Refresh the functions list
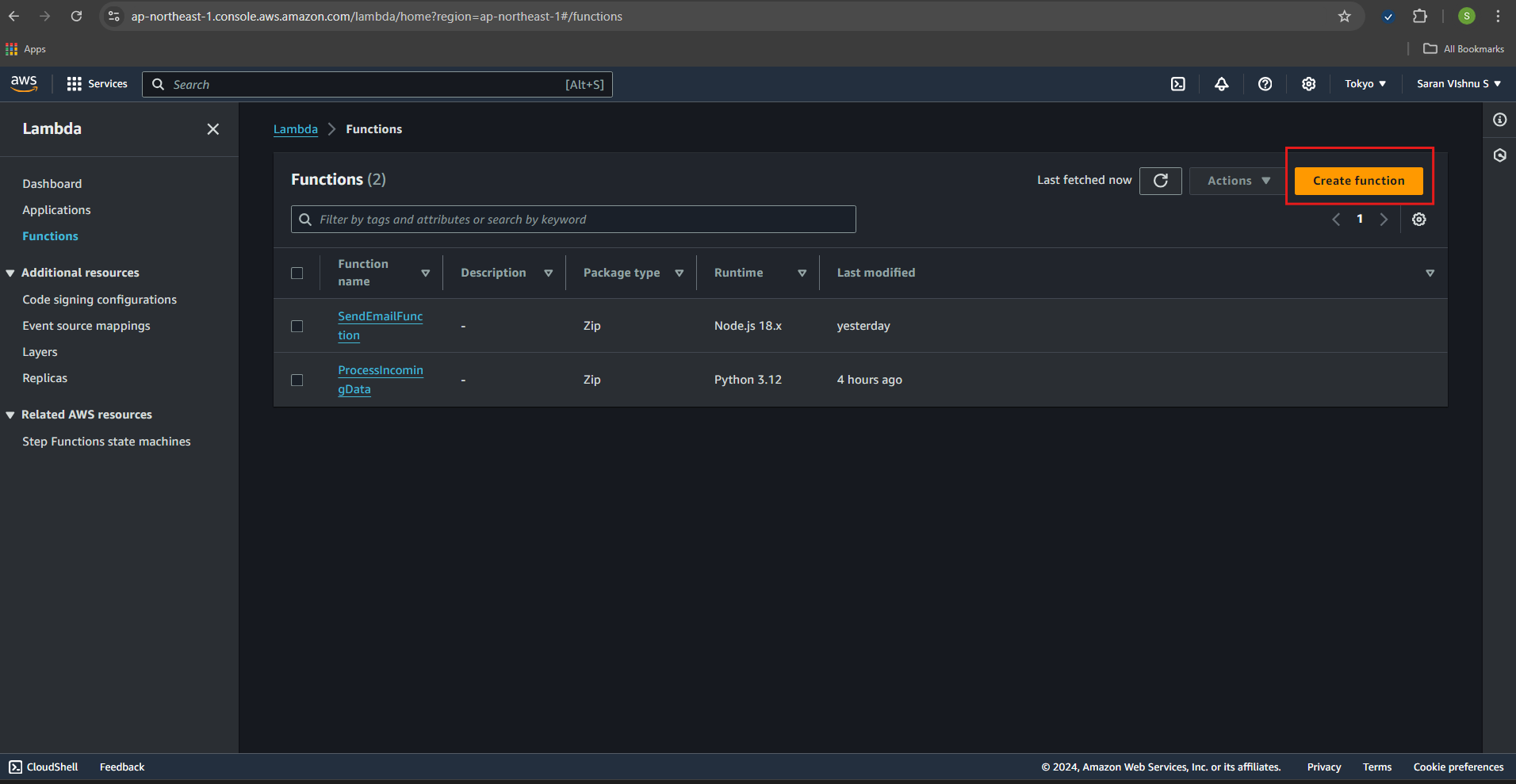The height and width of the screenshot is (784, 1516). (1160, 181)
